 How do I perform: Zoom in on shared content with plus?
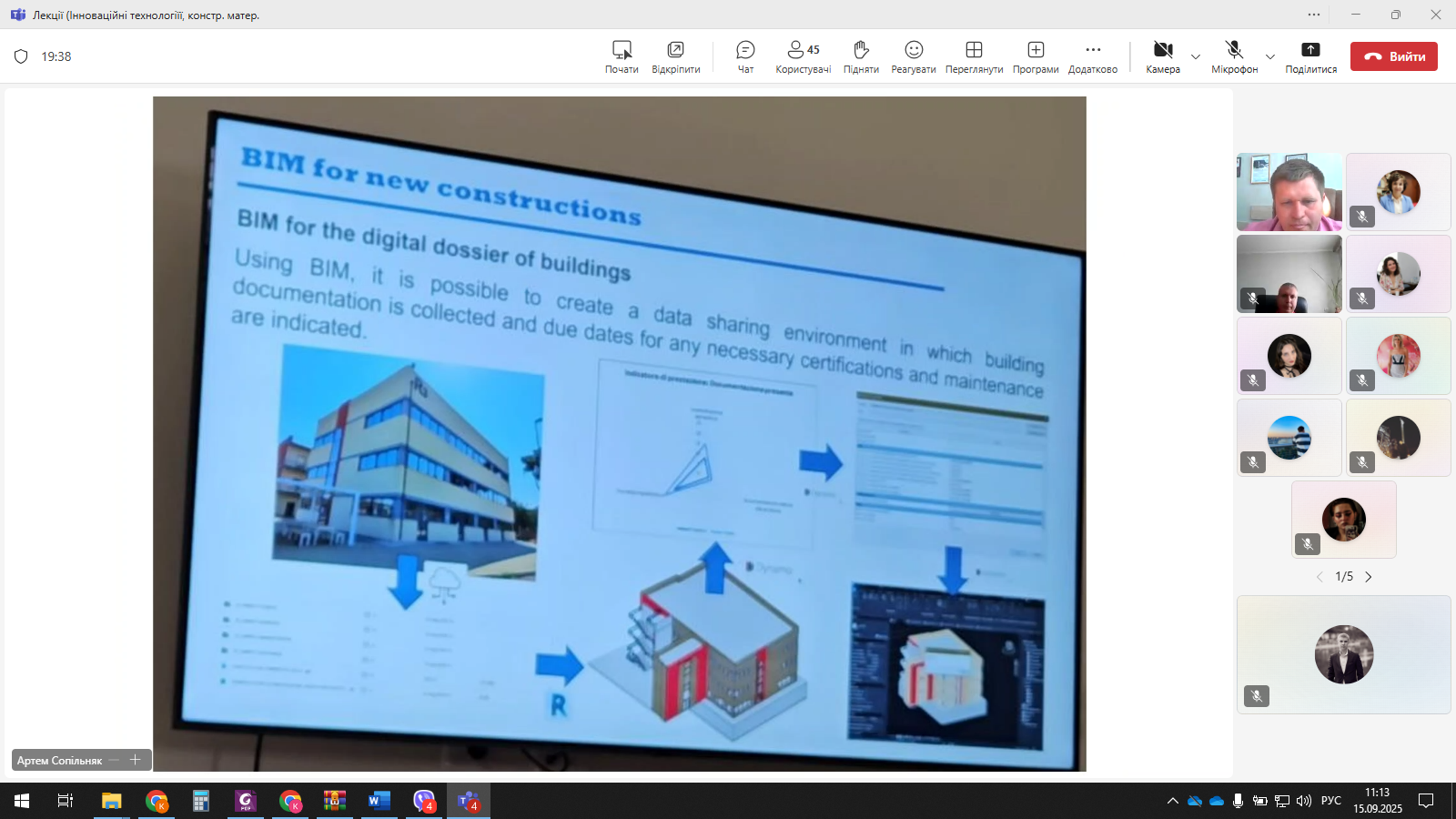click(136, 760)
